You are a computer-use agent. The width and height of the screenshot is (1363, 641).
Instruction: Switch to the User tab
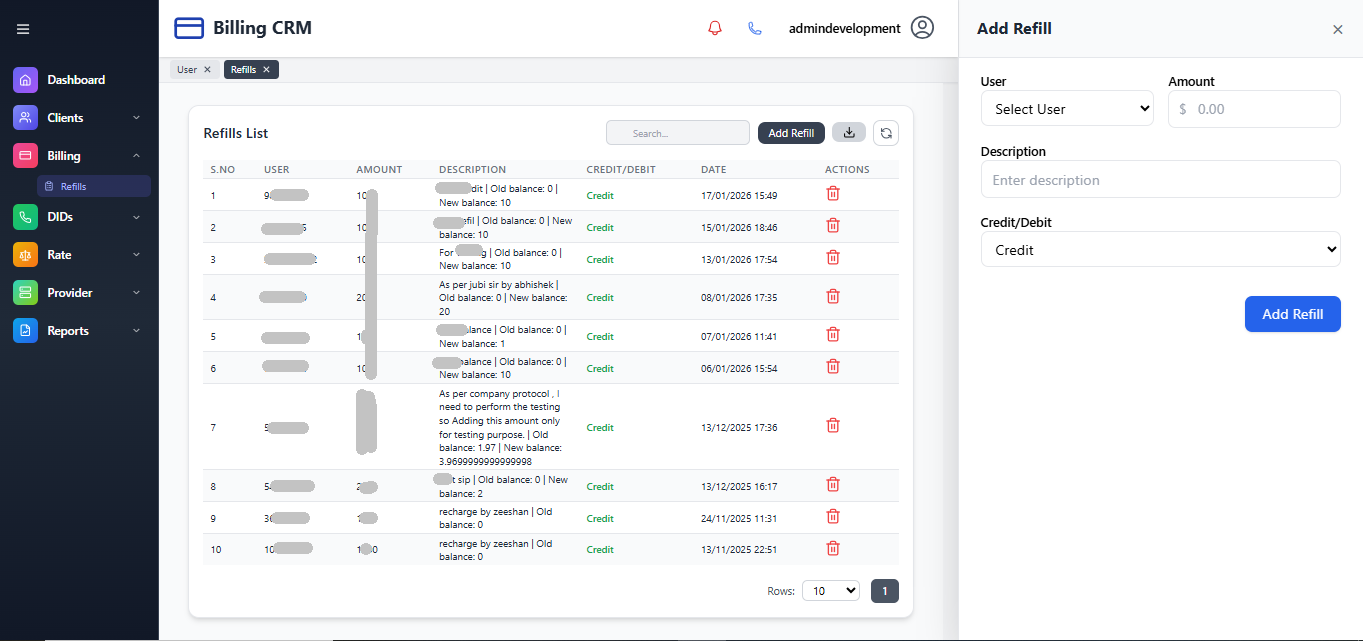(x=187, y=70)
